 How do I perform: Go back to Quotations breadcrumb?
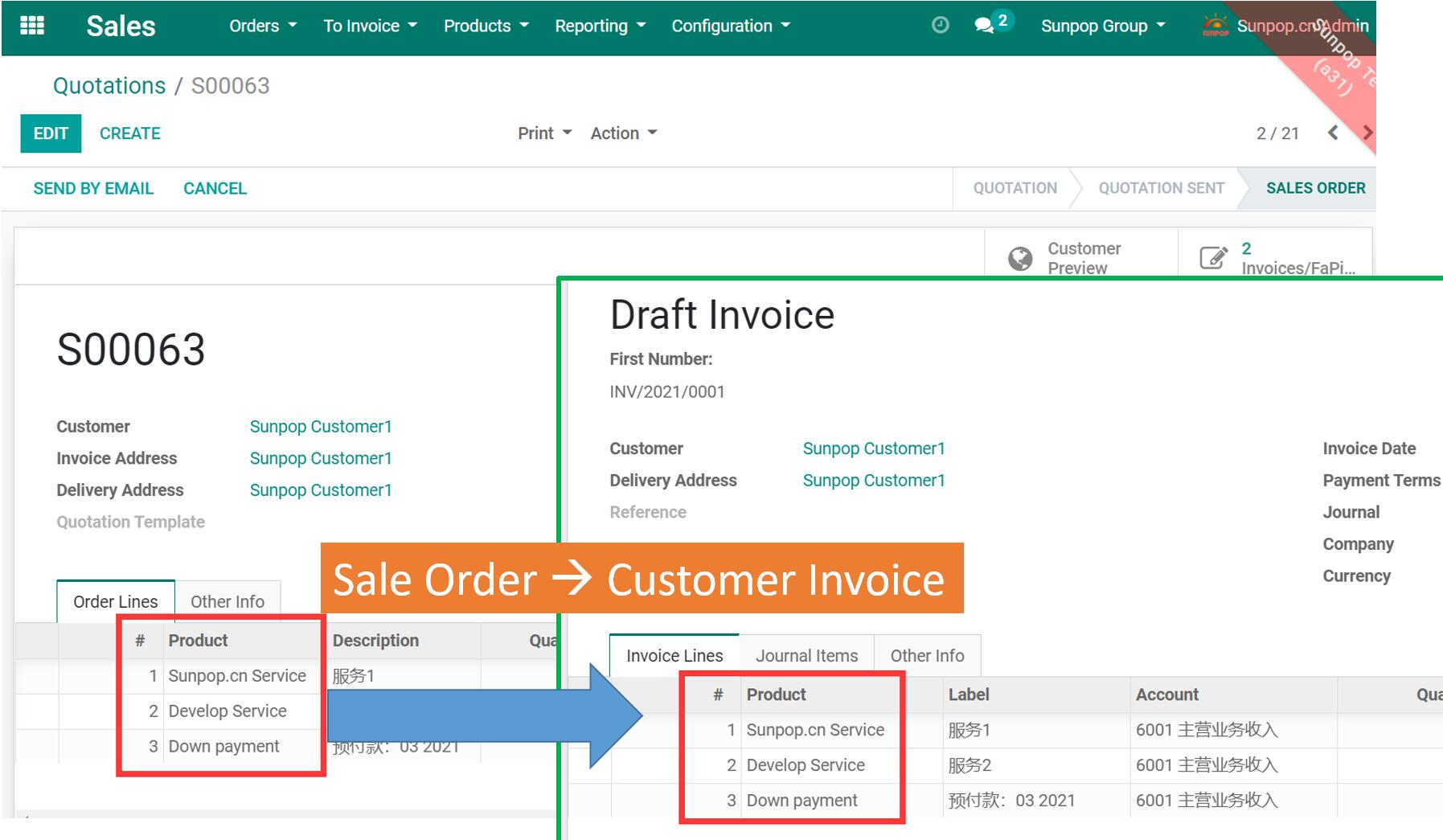tap(109, 86)
